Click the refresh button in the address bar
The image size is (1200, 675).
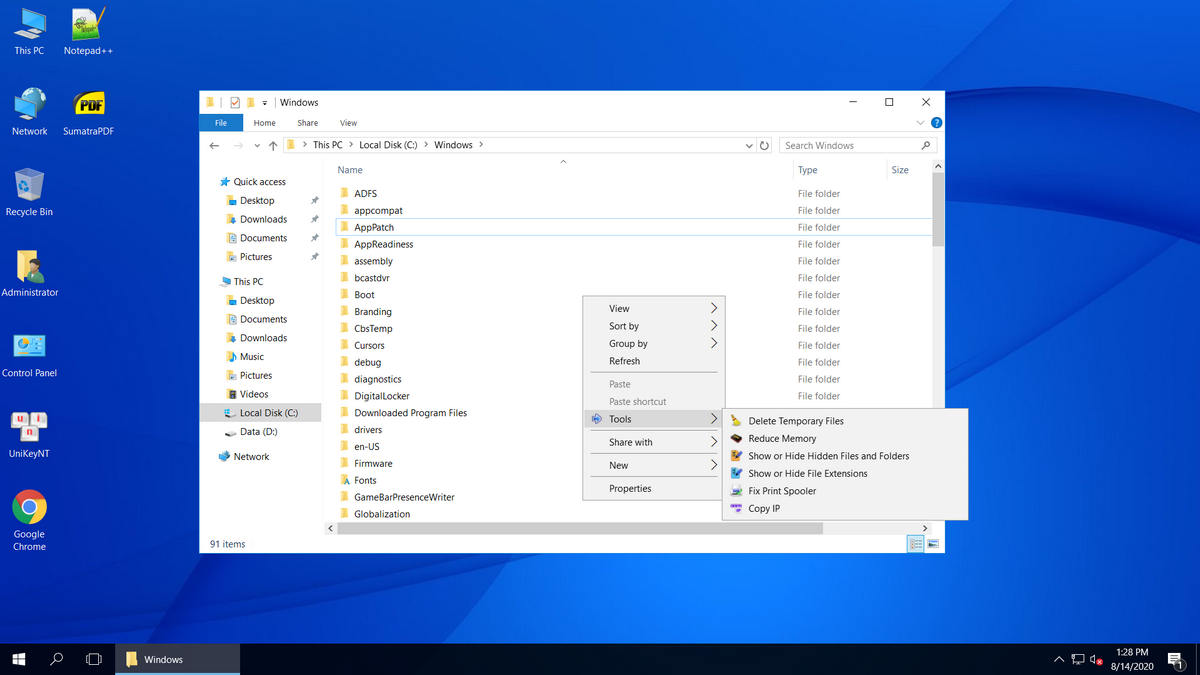(765, 145)
